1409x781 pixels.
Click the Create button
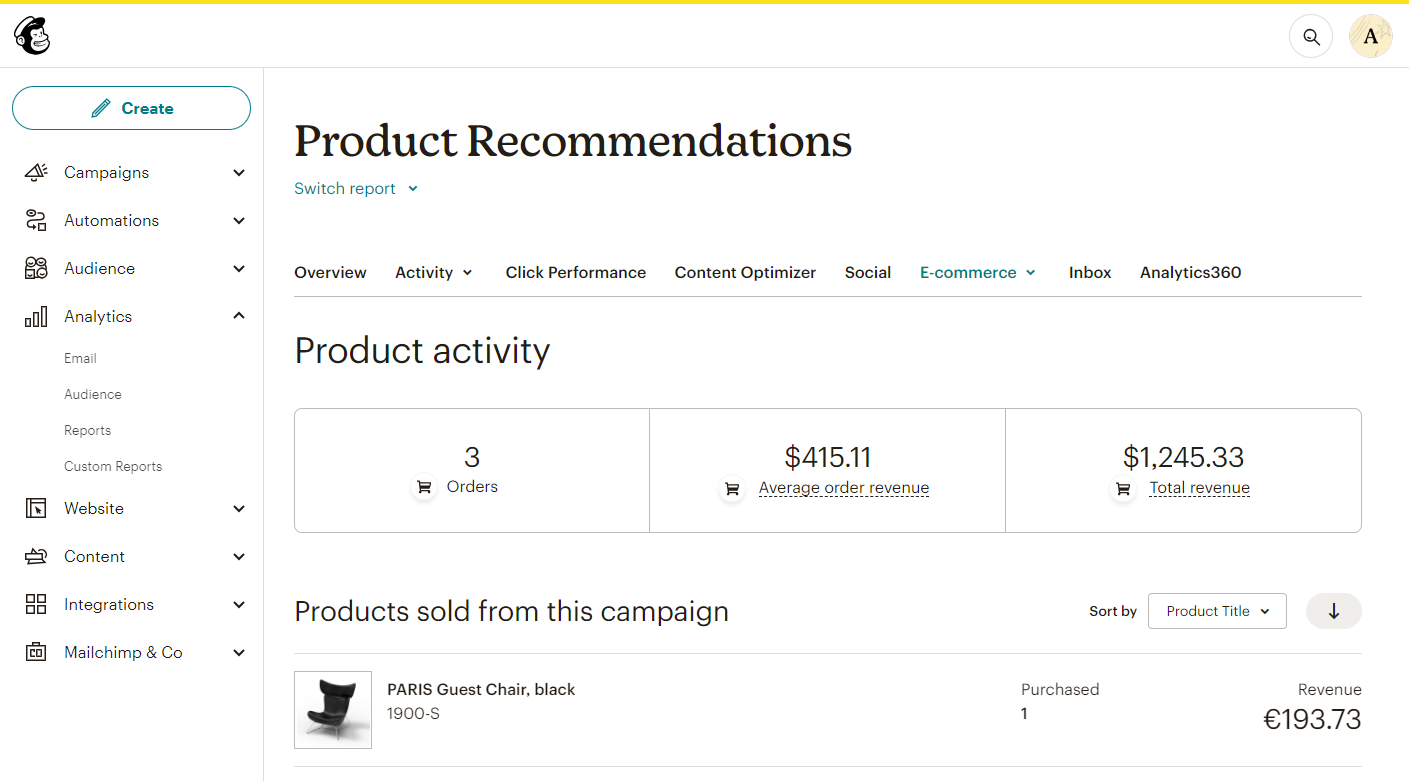[x=131, y=108]
